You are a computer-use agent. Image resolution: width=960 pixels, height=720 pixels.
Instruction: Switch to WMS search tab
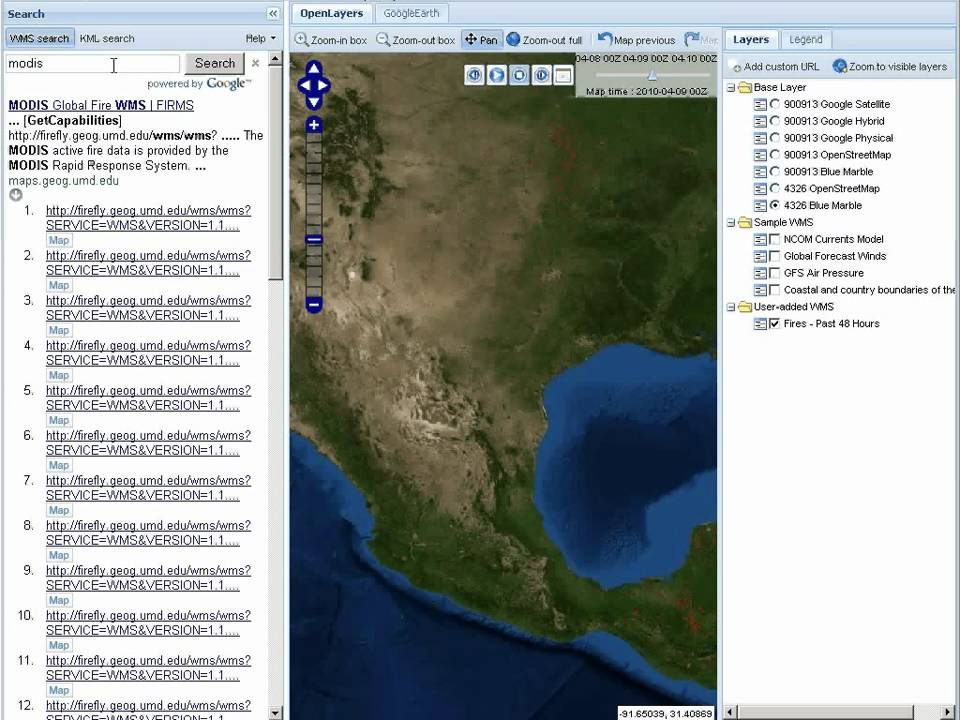39,39
